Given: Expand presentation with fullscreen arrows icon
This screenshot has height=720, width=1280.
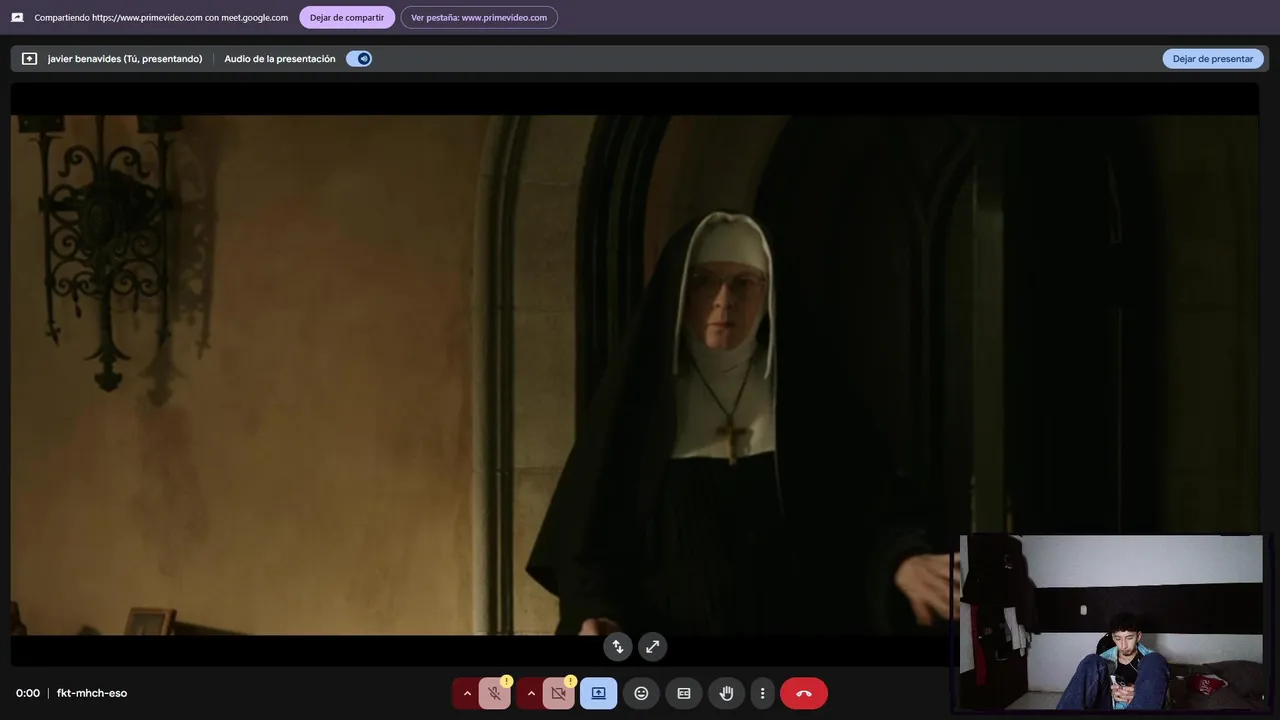Looking at the screenshot, I should [x=652, y=647].
